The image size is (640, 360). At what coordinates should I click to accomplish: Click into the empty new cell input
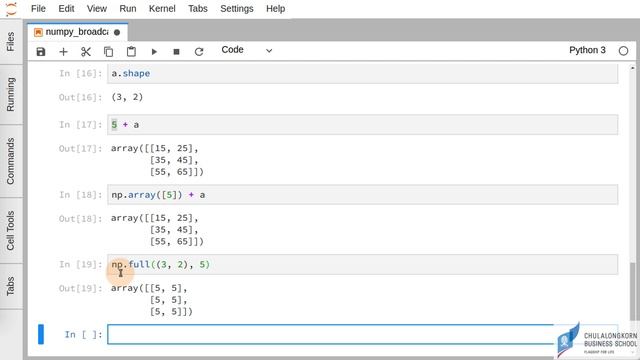point(363,334)
